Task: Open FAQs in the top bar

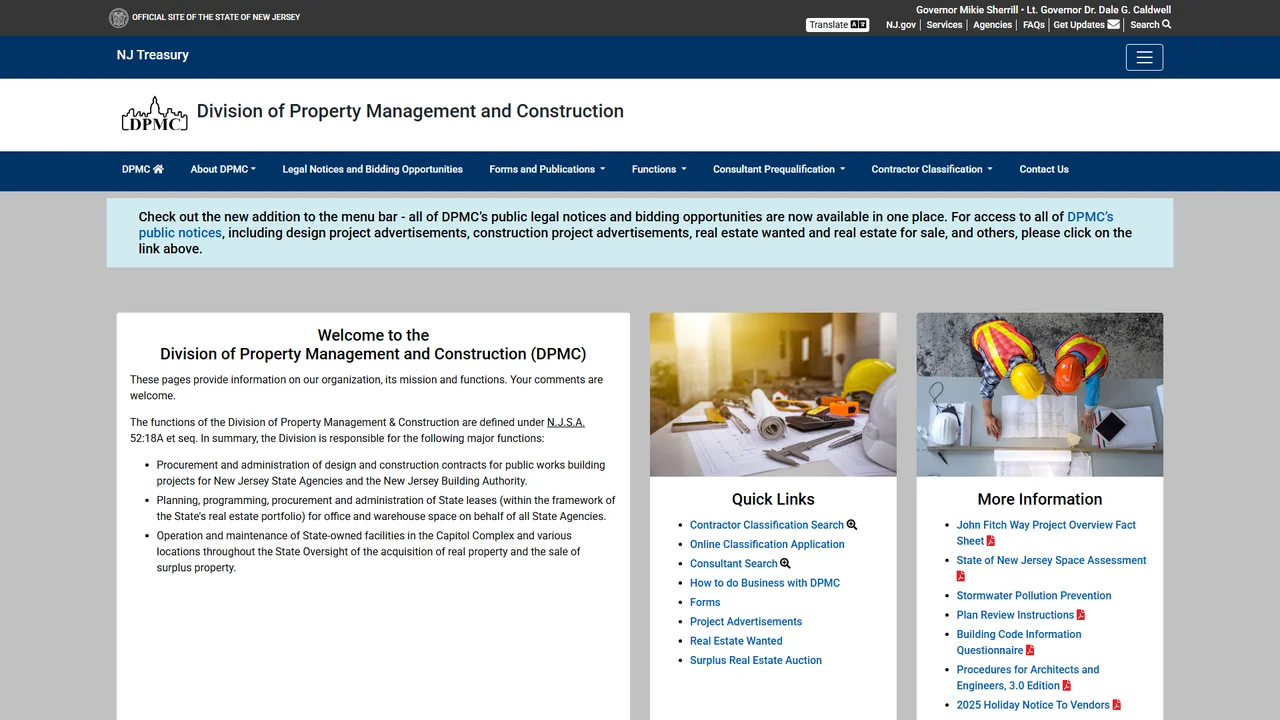Action: 1034,25
